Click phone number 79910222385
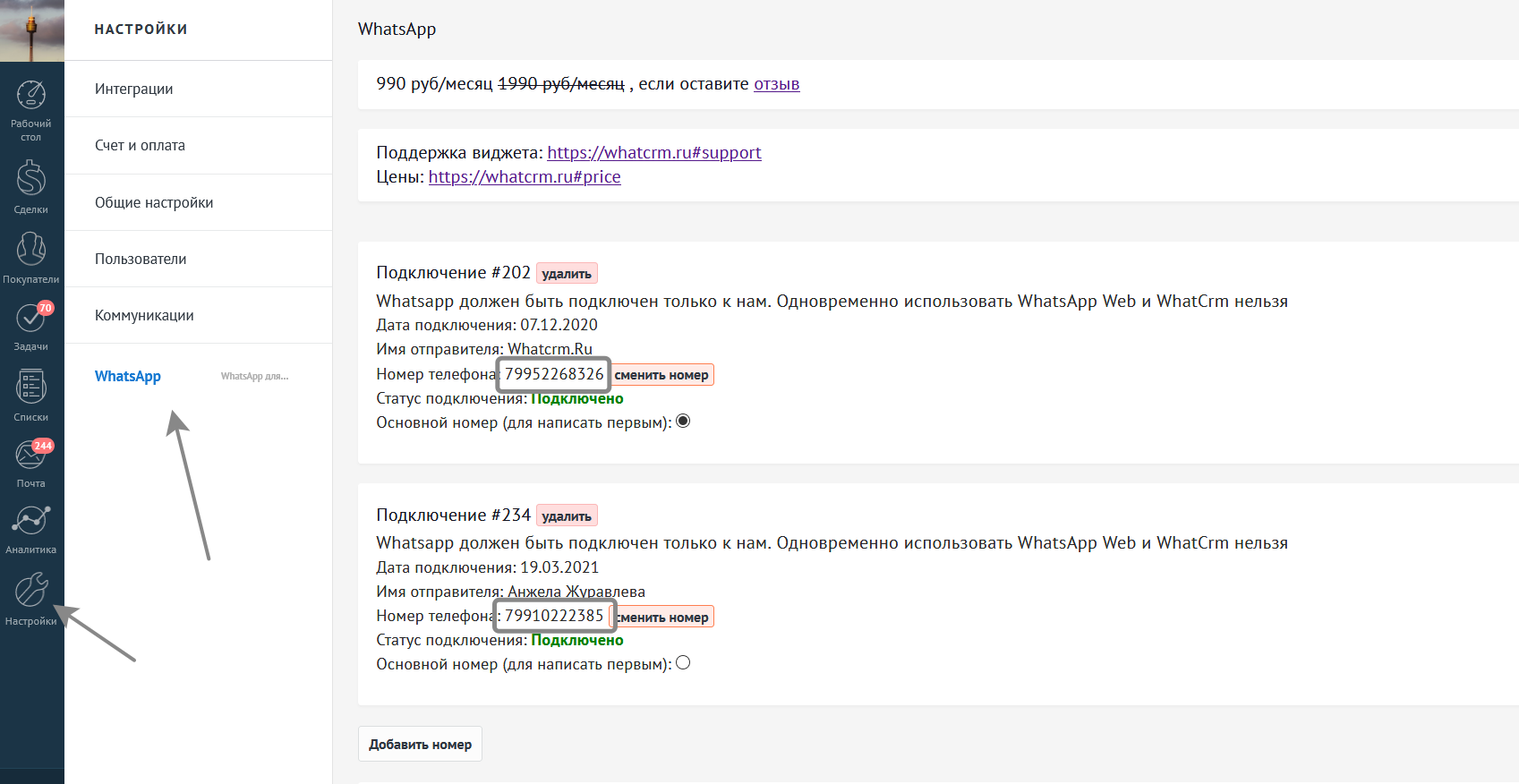Viewport: 1519px width, 784px height. coord(554,616)
